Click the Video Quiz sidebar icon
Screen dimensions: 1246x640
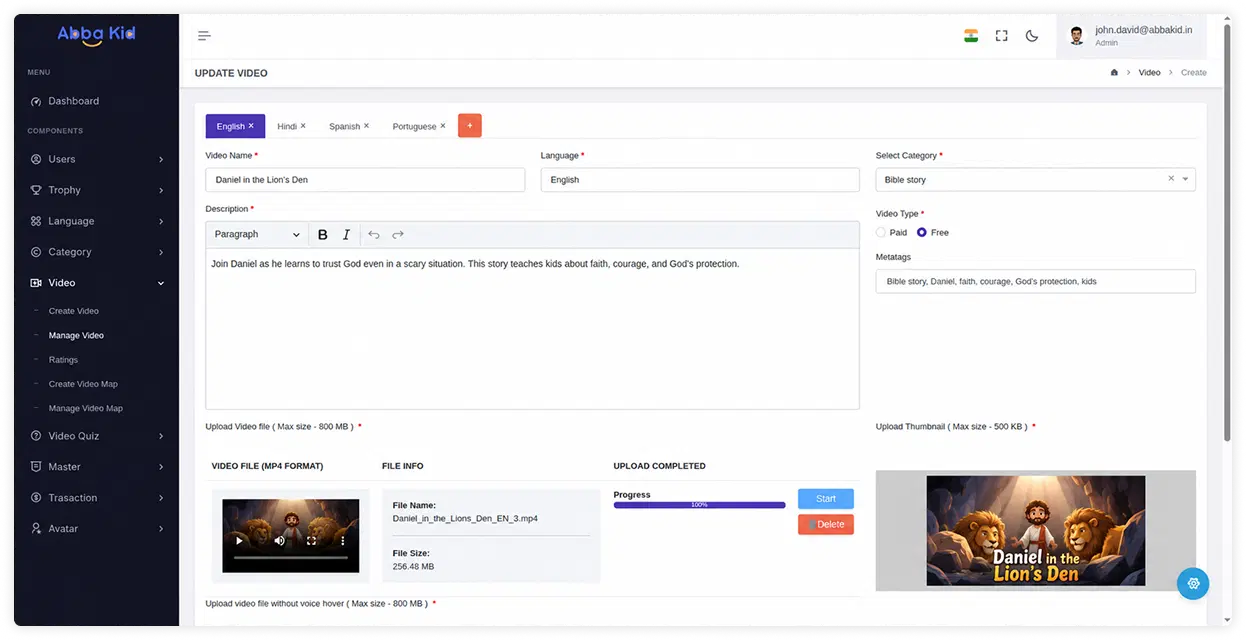37,436
